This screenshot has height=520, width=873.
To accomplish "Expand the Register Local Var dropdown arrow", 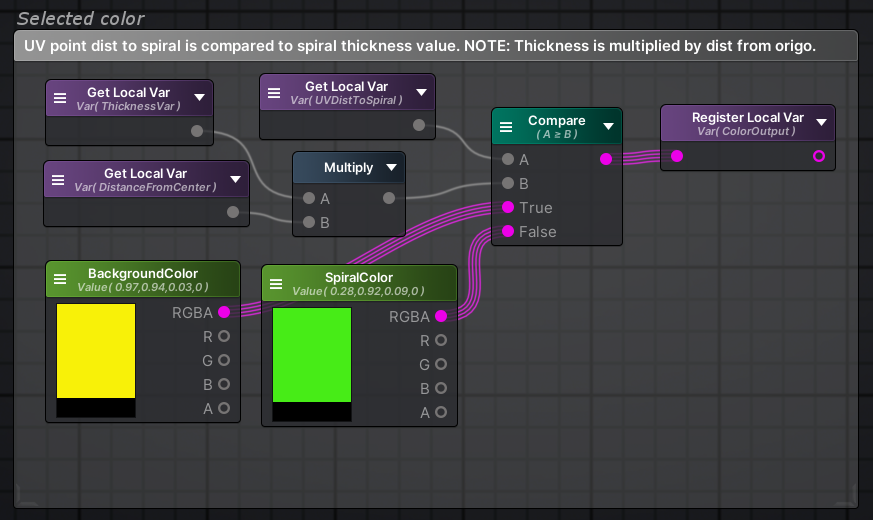I will pyautogui.click(x=821, y=122).
